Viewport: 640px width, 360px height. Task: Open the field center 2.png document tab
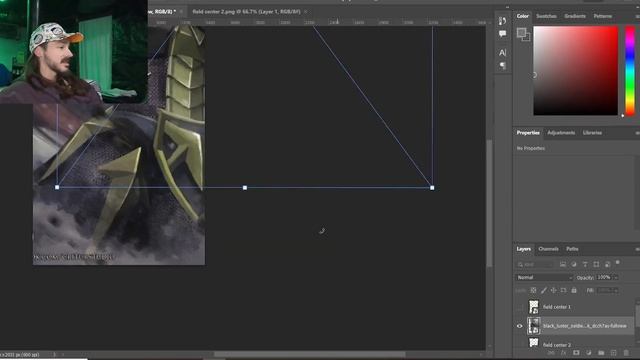point(246,12)
